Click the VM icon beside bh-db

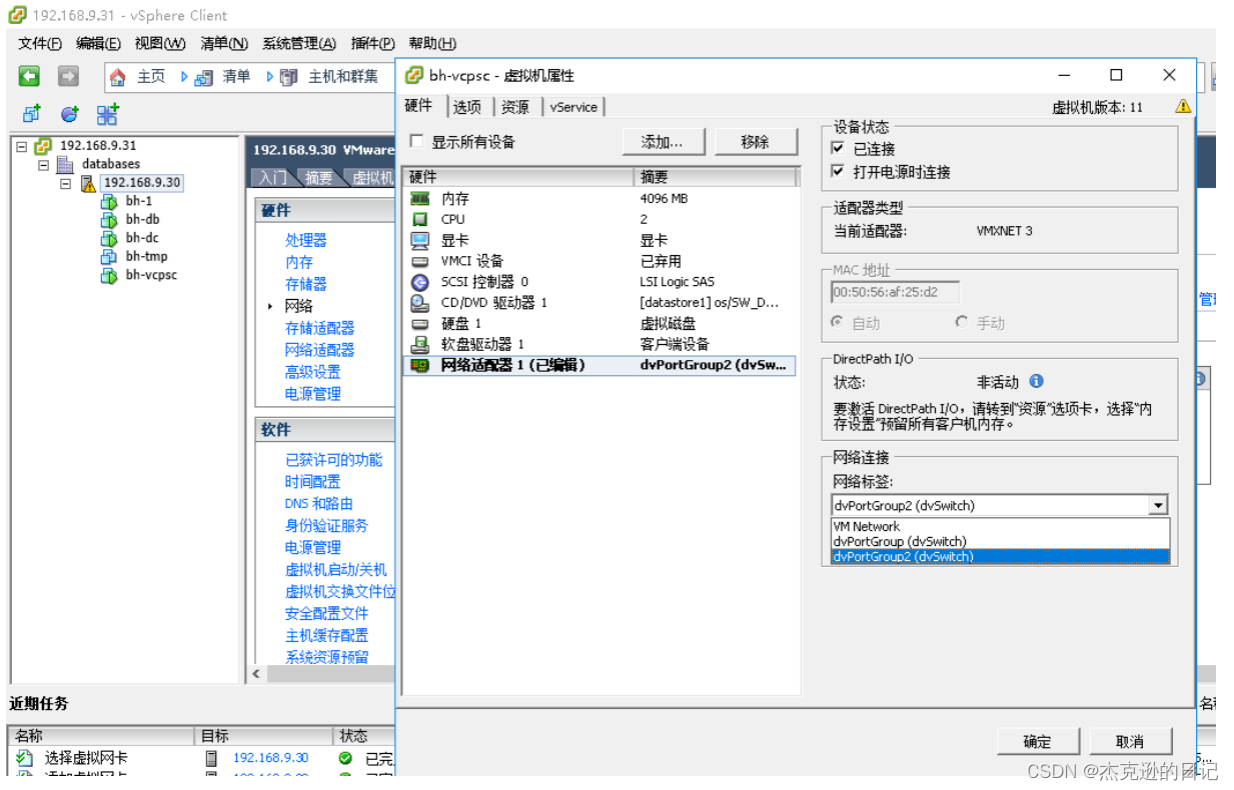[x=109, y=220]
